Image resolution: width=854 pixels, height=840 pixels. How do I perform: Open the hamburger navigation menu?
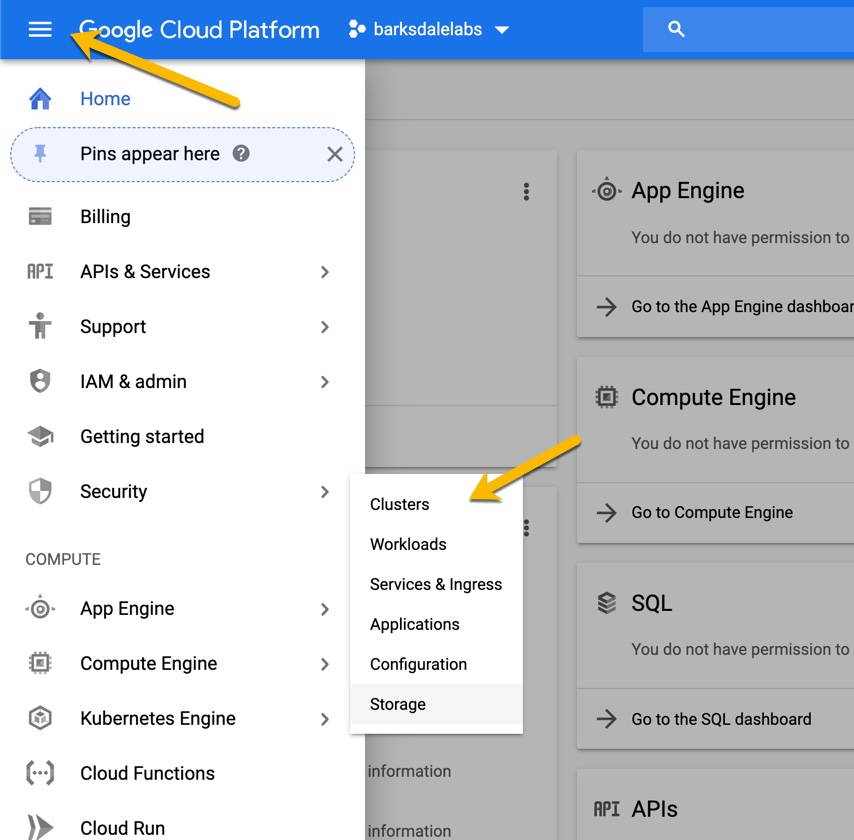(40, 29)
